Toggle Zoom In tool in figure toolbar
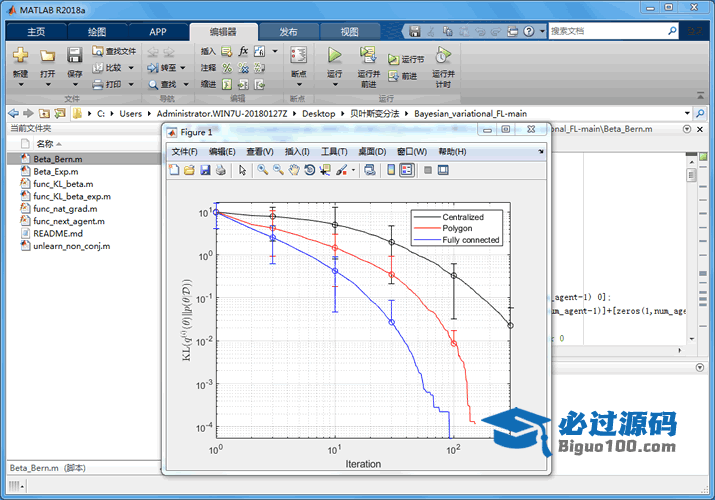The image size is (715, 500). tap(262, 170)
